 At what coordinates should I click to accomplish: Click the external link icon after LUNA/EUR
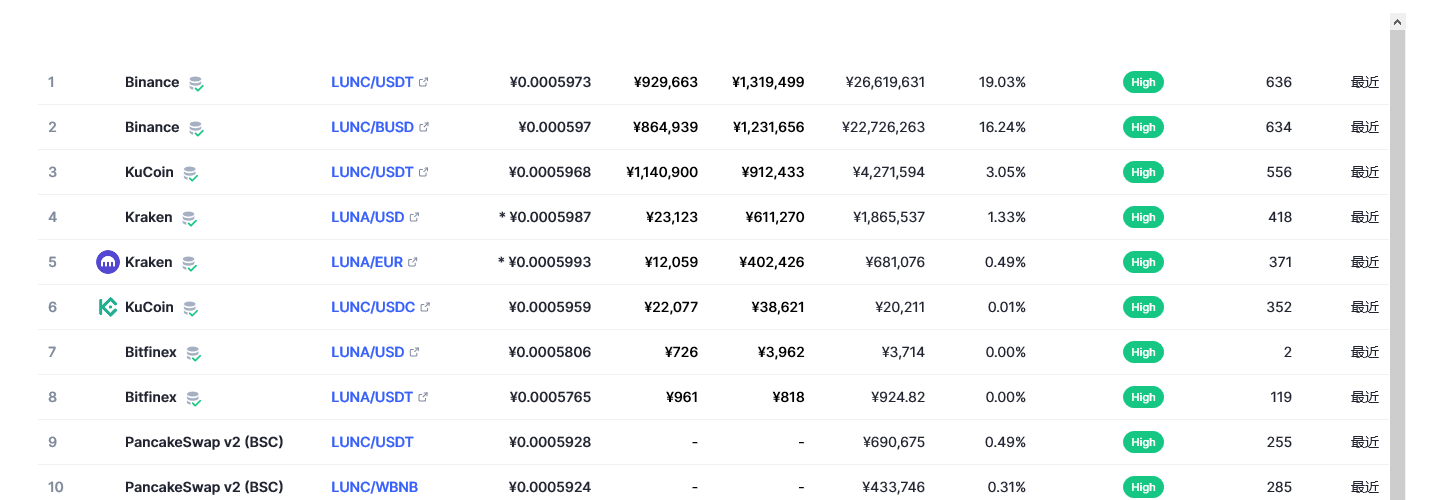[412, 262]
